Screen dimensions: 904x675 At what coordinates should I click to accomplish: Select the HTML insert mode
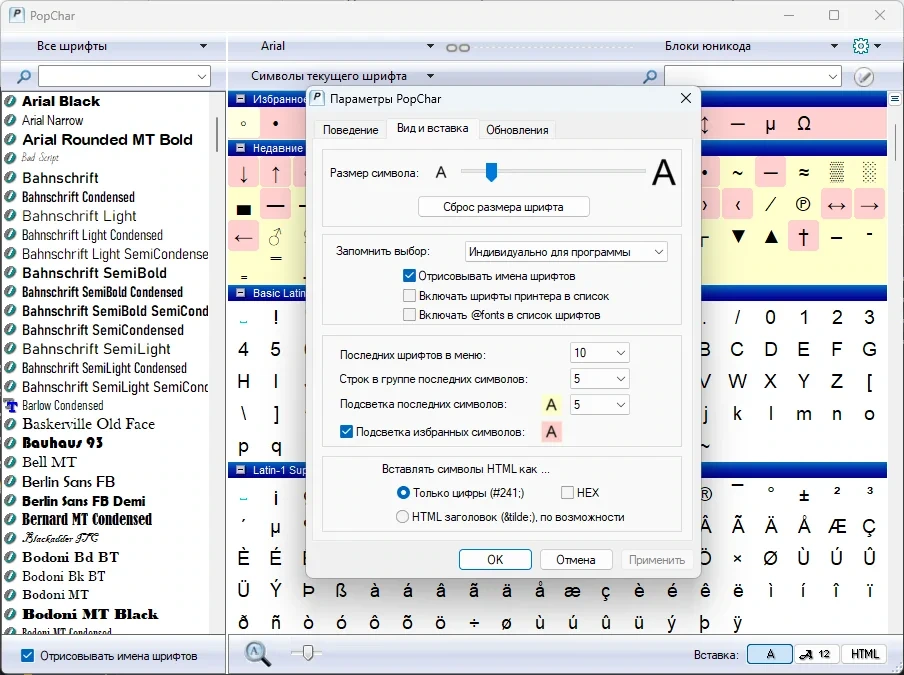pyautogui.click(x=865, y=654)
